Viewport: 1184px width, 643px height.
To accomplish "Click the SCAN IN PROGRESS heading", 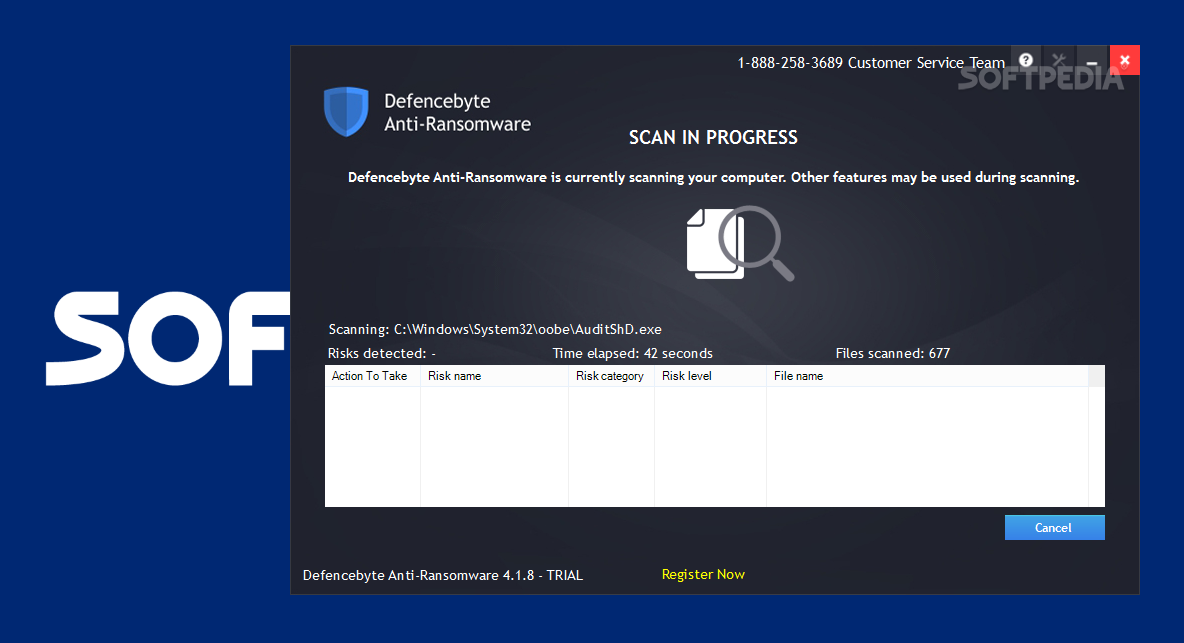I will [714, 137].
